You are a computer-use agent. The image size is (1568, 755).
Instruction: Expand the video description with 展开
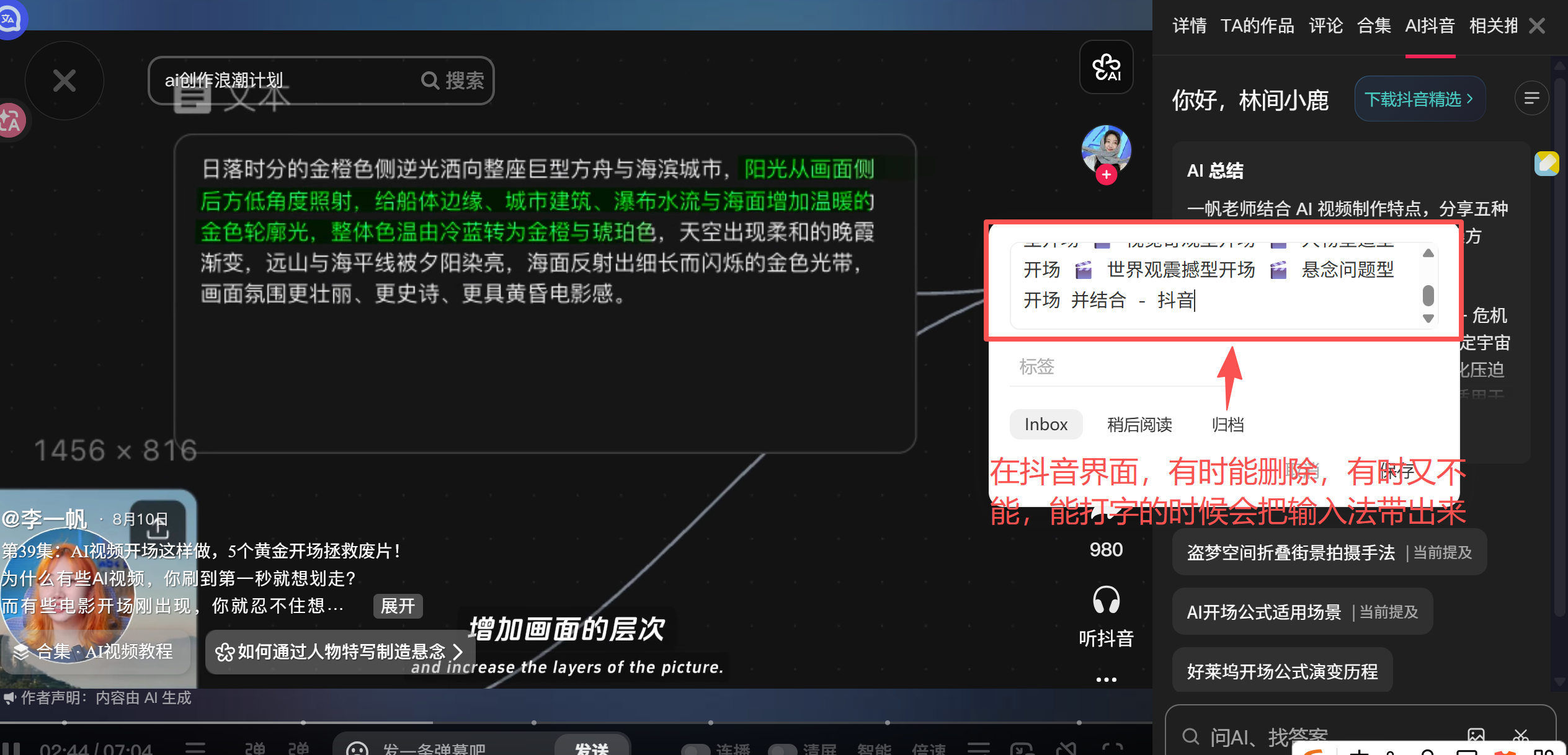point(398,606)
